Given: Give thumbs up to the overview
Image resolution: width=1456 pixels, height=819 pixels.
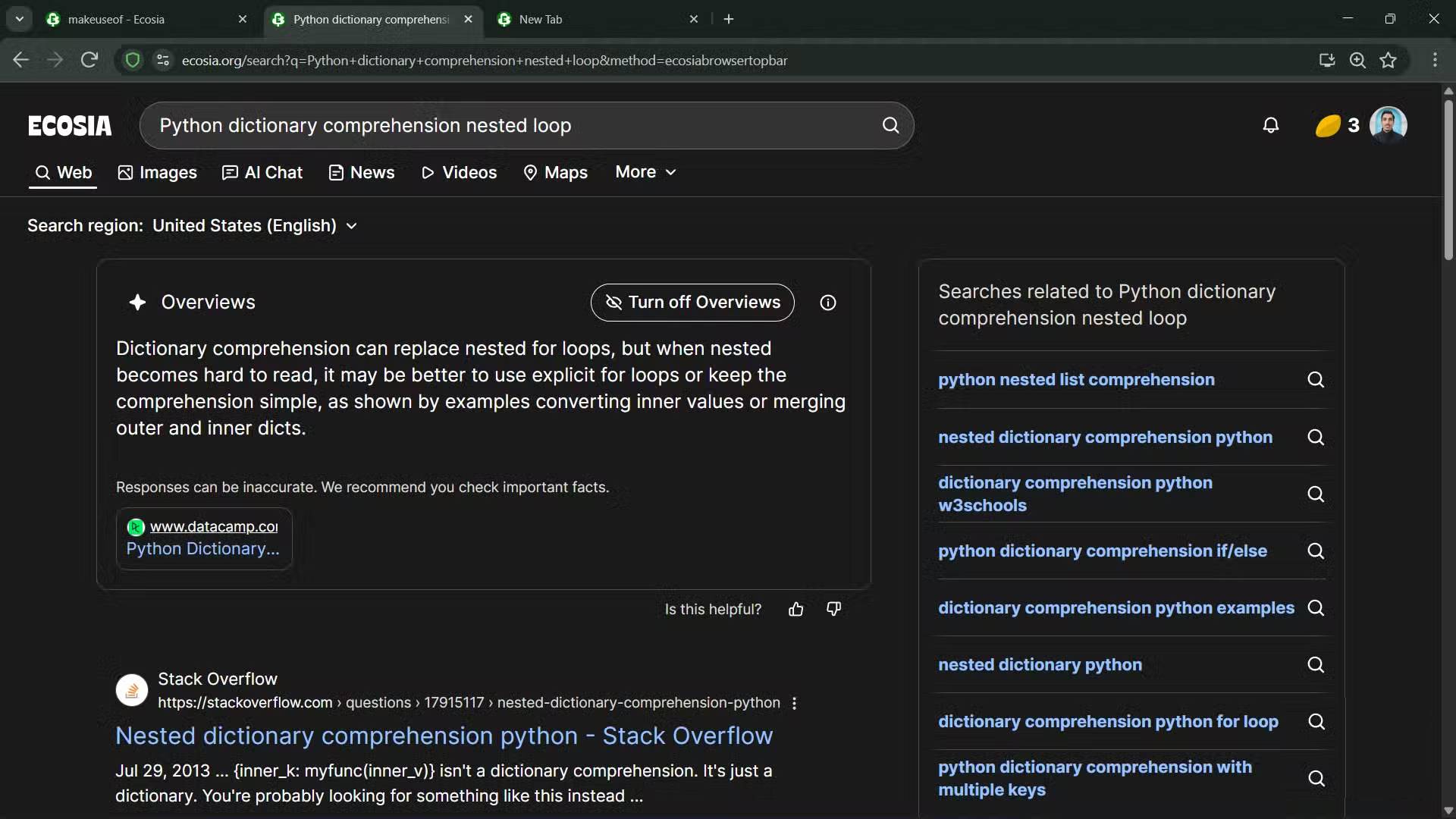Looking at the screenshot, I should (795, 609).
